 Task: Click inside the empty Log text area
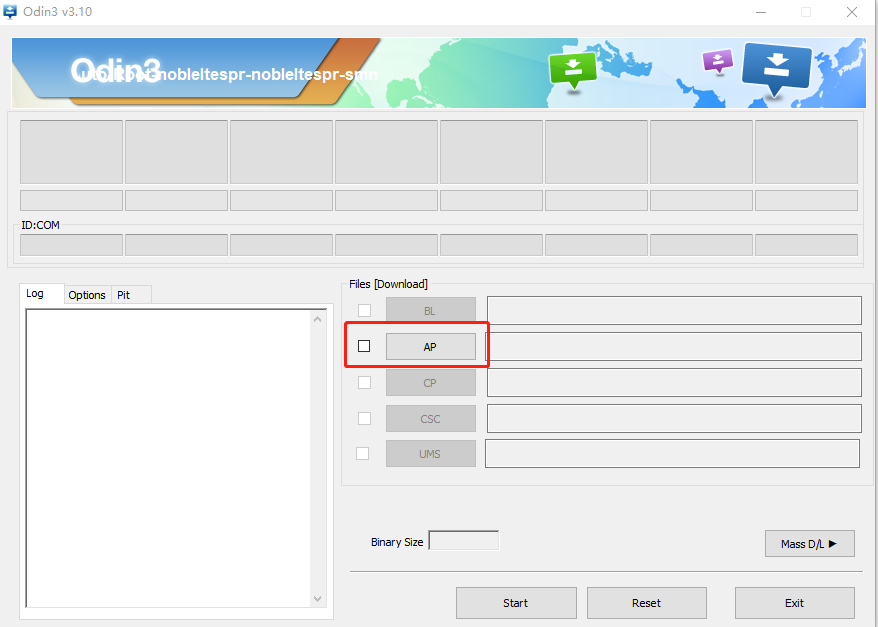point(169,458)
